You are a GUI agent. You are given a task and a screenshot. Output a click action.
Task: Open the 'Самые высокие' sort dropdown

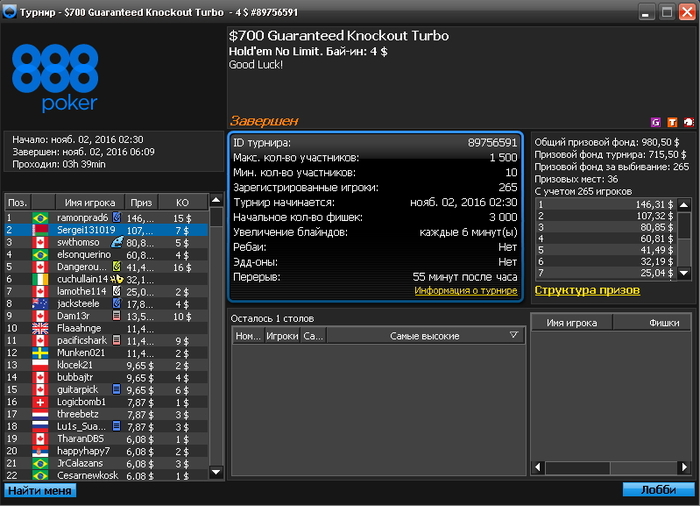[x=514, y=335]
